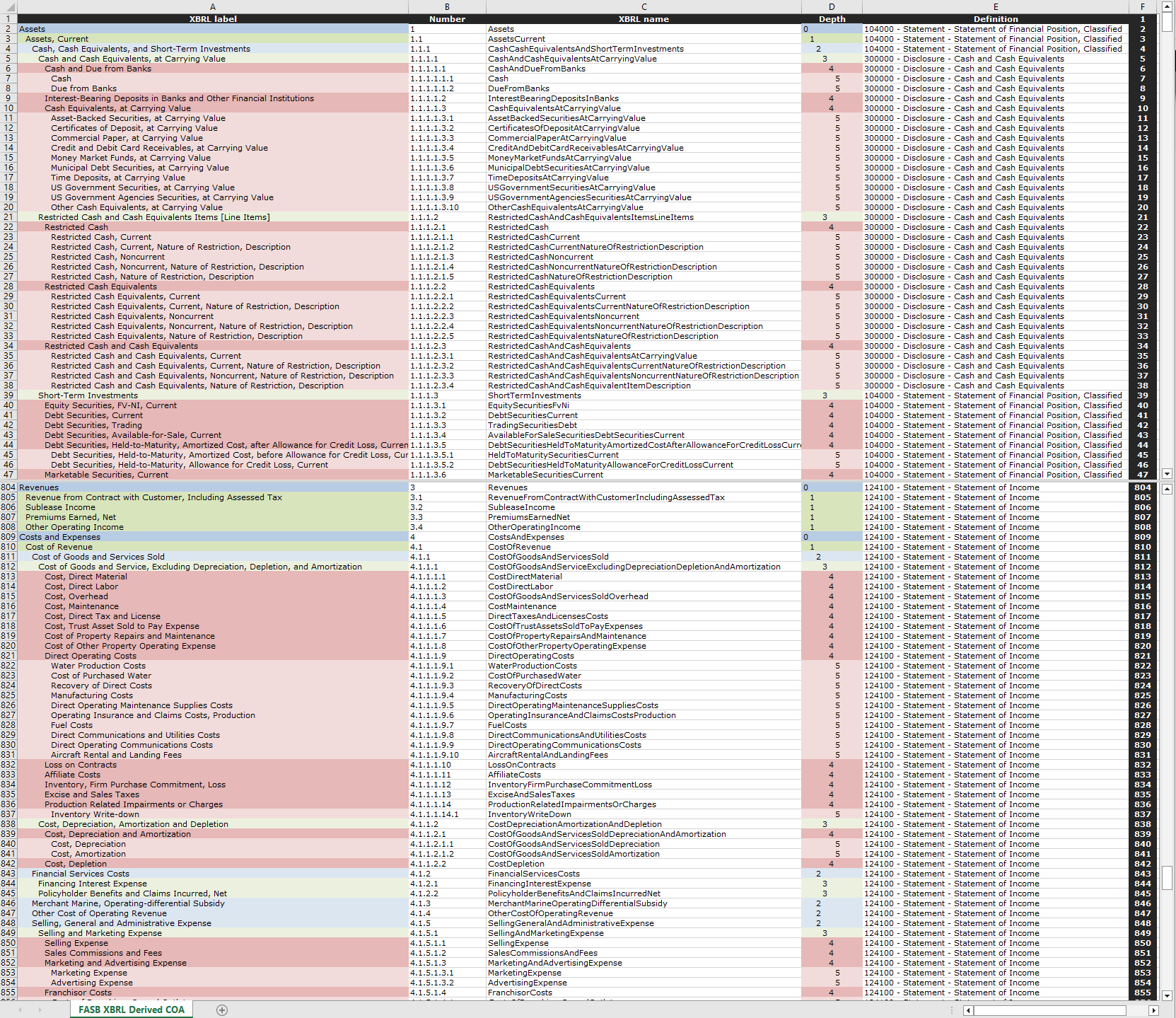Open the FASB XBRL Derived COA sheet tab
1176x1018 pixels.
tap(132, 1010)
